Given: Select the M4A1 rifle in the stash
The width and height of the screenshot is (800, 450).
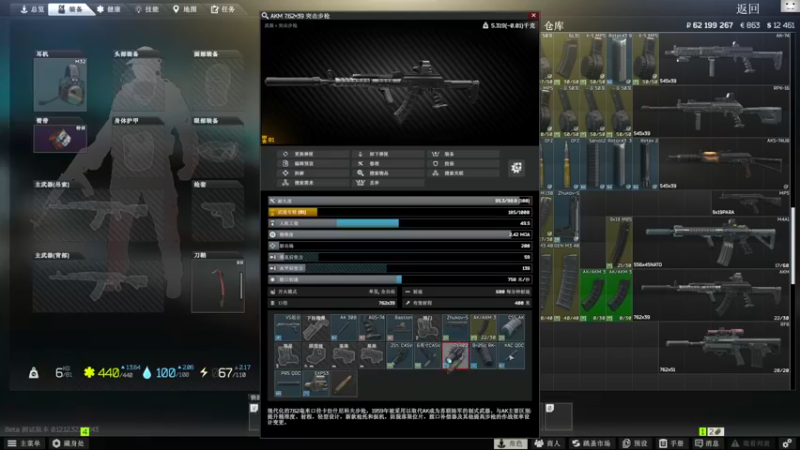Looking at the screenshot, I should click(712, 242).
